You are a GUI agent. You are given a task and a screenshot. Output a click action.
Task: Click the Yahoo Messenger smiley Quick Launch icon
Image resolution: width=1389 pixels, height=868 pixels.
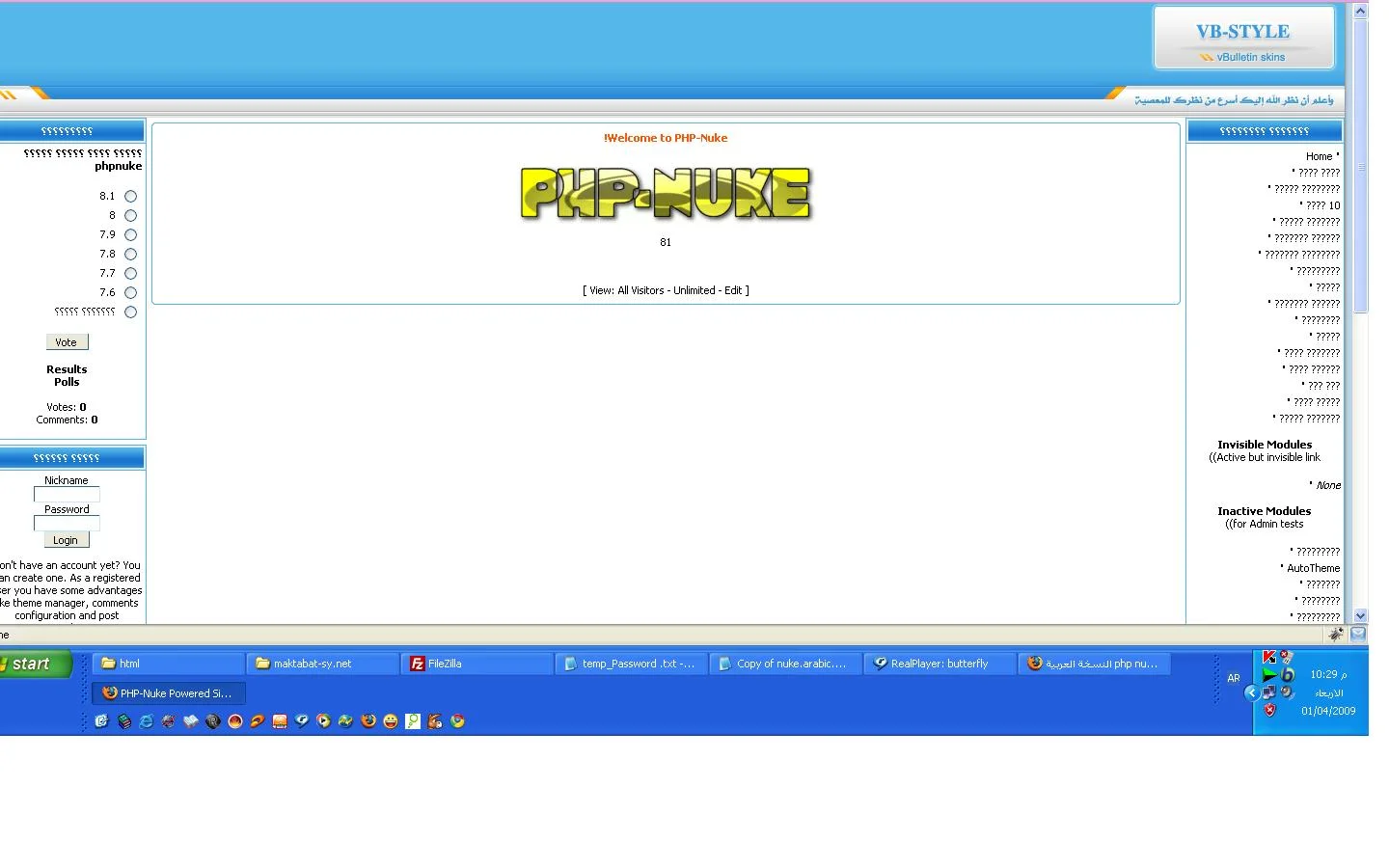coord(391,721)
